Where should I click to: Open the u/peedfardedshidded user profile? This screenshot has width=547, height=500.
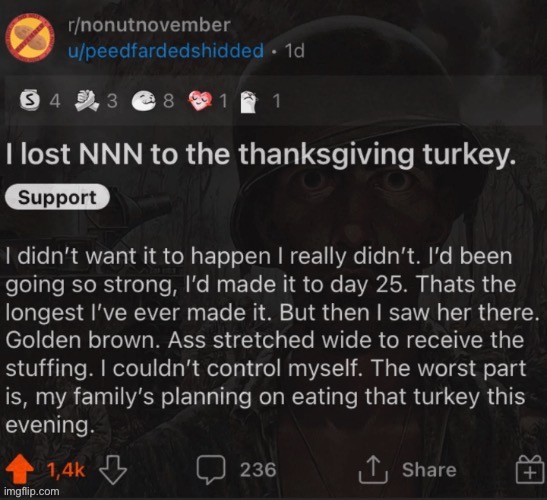pos(166,51)
